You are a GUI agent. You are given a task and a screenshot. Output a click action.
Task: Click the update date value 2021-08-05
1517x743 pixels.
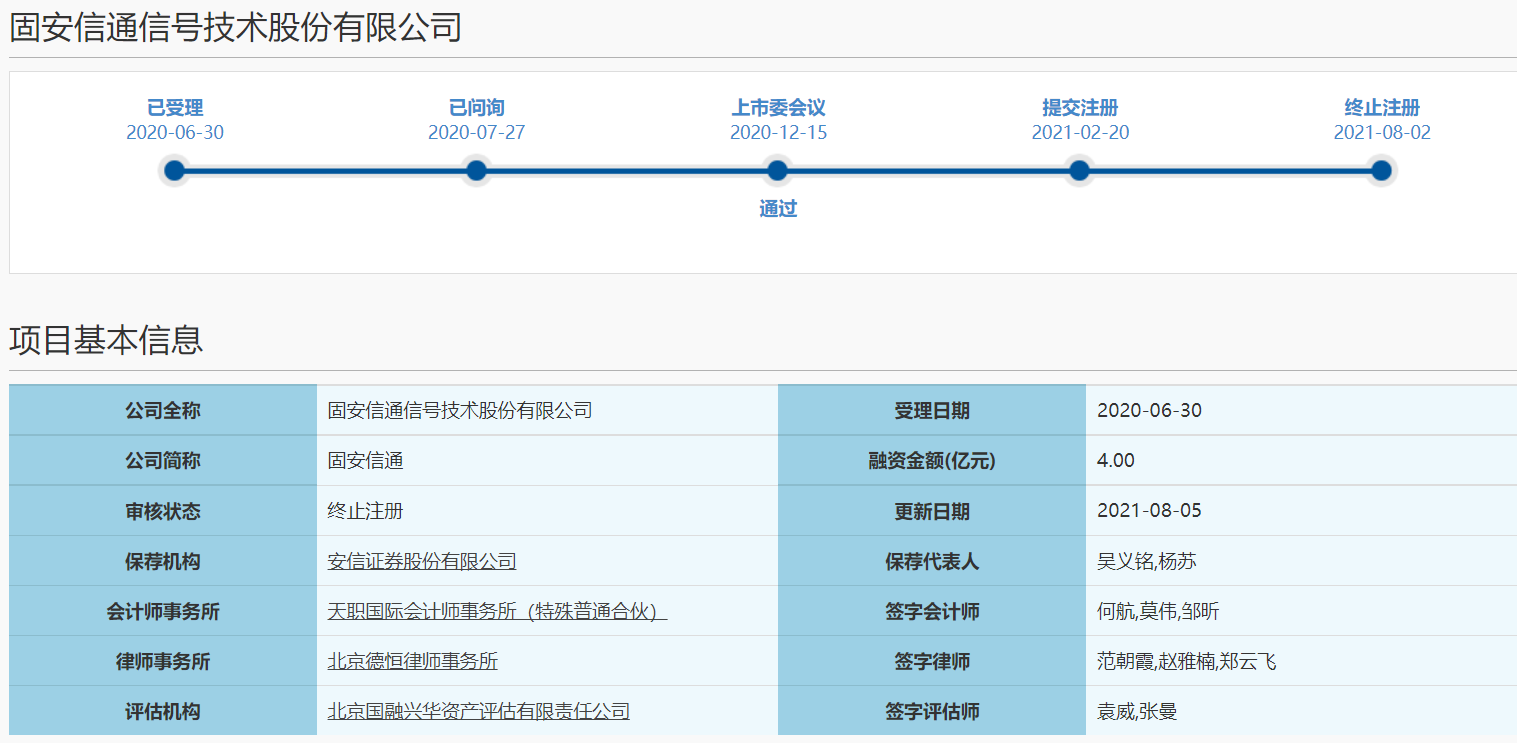tap(1149, 511)
